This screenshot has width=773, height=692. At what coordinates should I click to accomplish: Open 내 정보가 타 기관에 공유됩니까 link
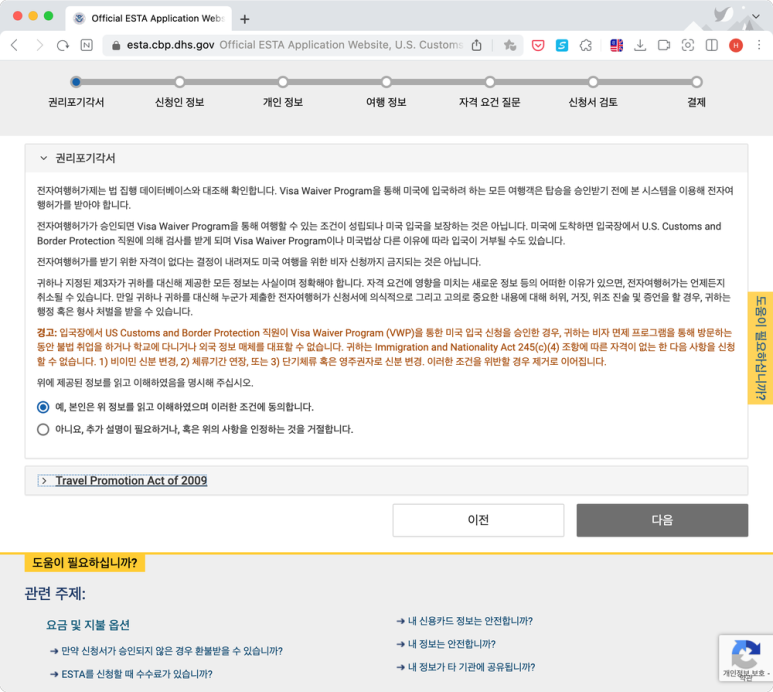pyautogui.click(x=466, y=667)
